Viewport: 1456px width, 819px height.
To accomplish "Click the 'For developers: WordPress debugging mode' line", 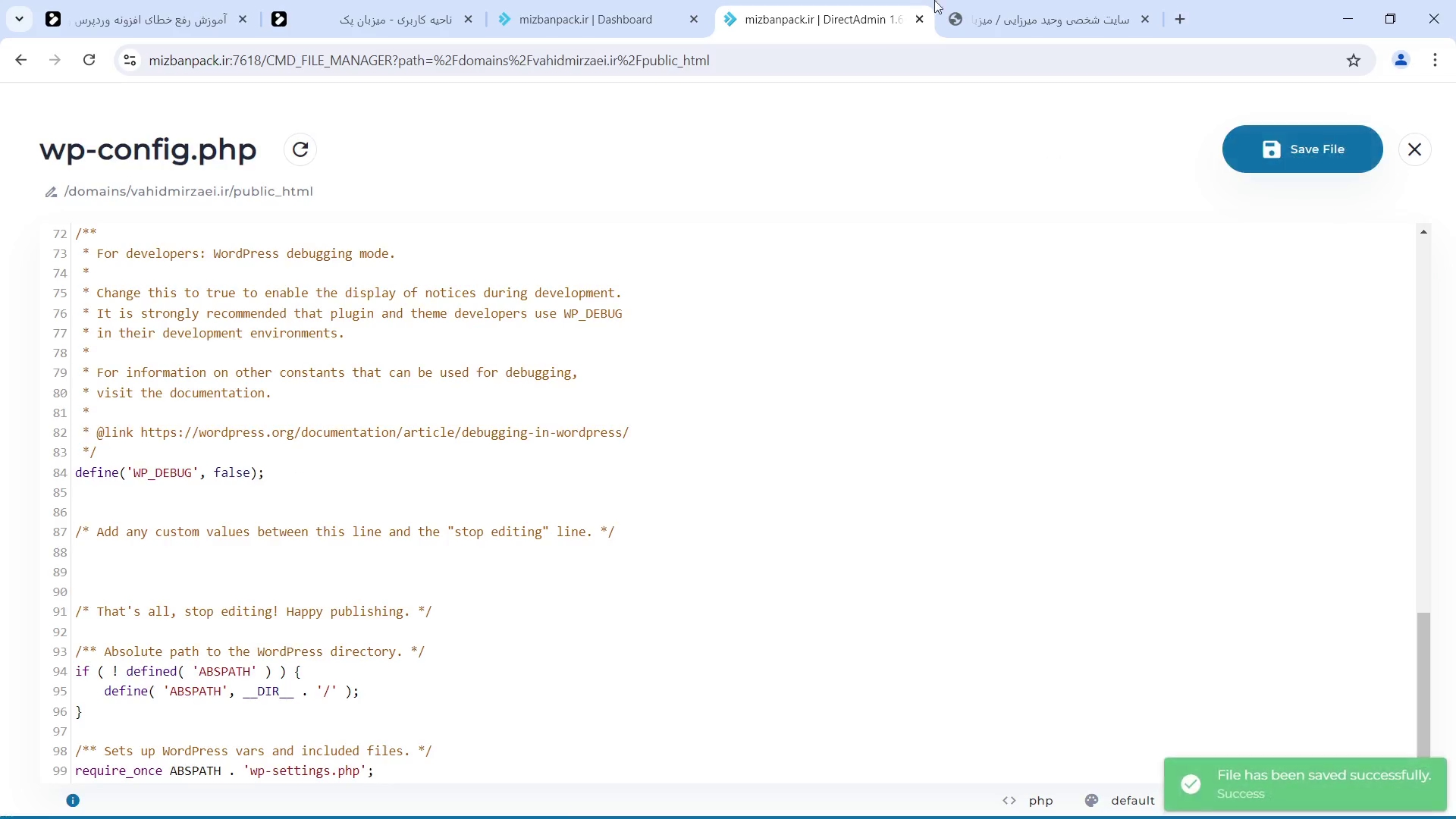I will (239, 254).
